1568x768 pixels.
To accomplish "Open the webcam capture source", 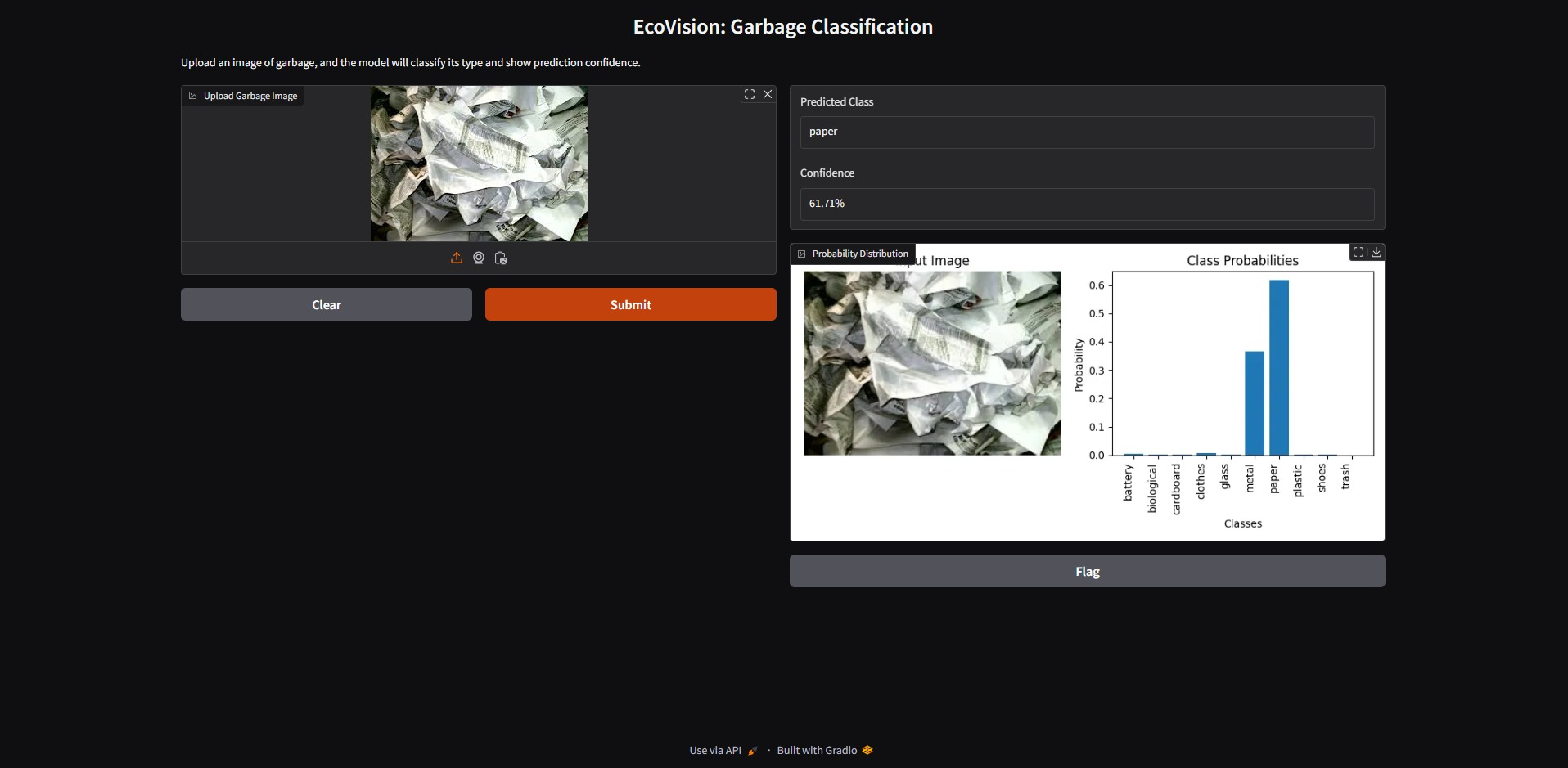I will (479, 258).
